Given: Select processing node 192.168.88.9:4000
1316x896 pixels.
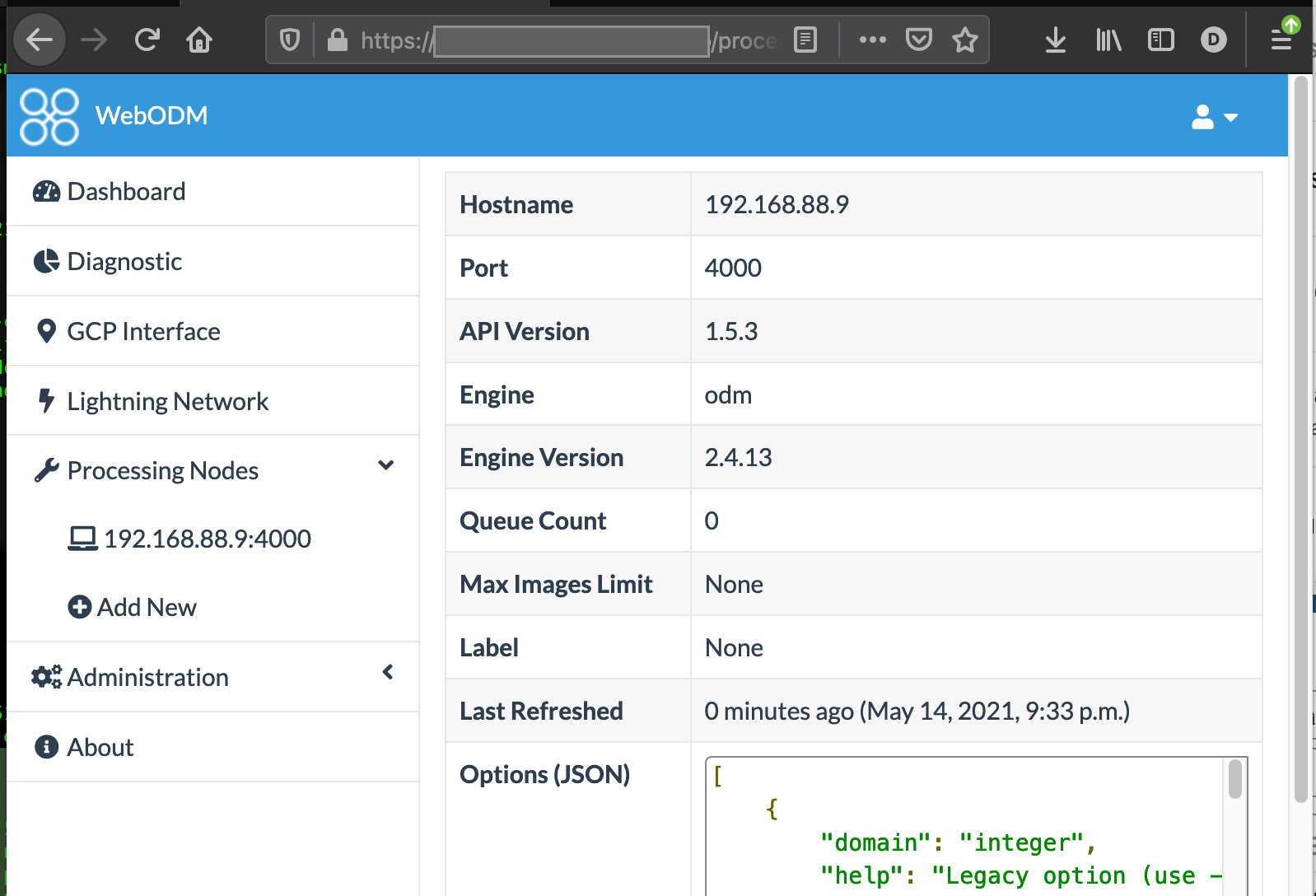Looking at the screenshot, I should pos(207,539).
